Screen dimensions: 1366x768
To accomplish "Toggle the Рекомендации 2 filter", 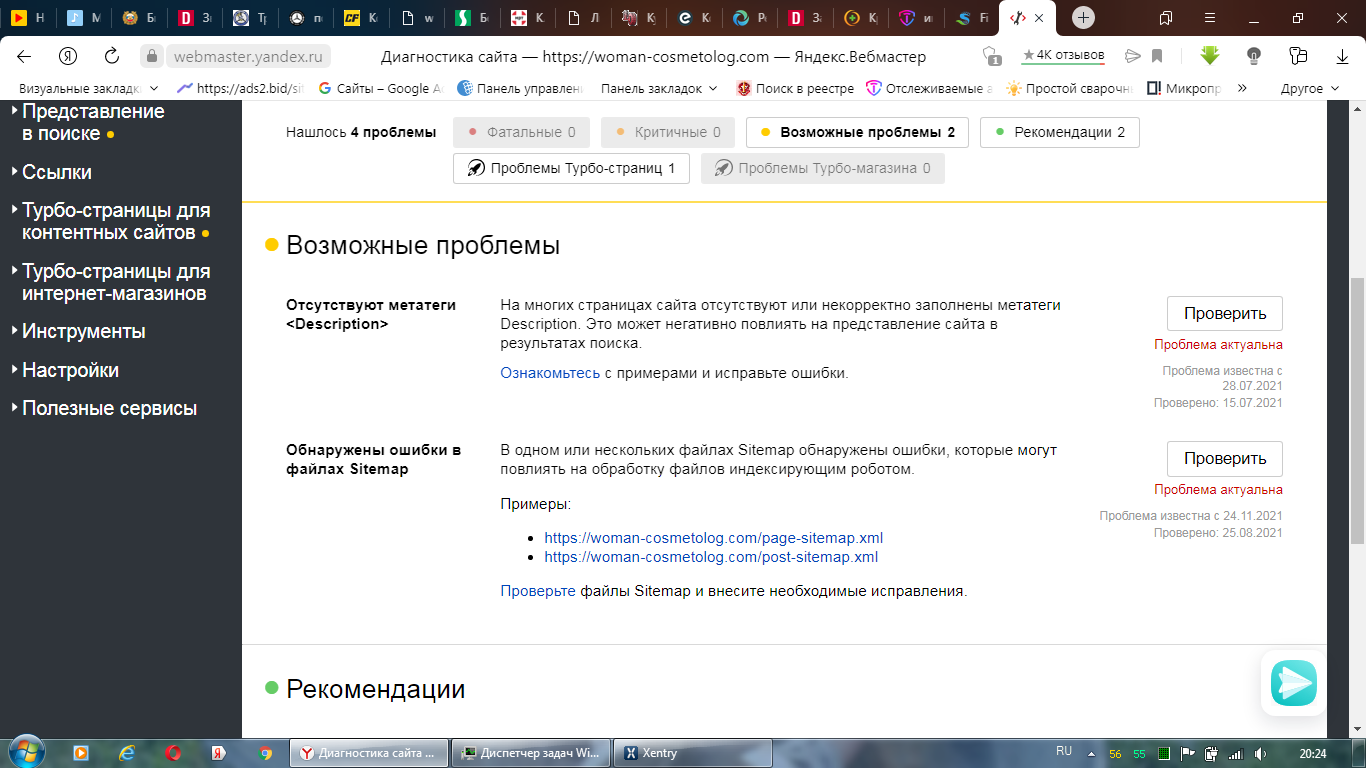I will [1059, 132].
